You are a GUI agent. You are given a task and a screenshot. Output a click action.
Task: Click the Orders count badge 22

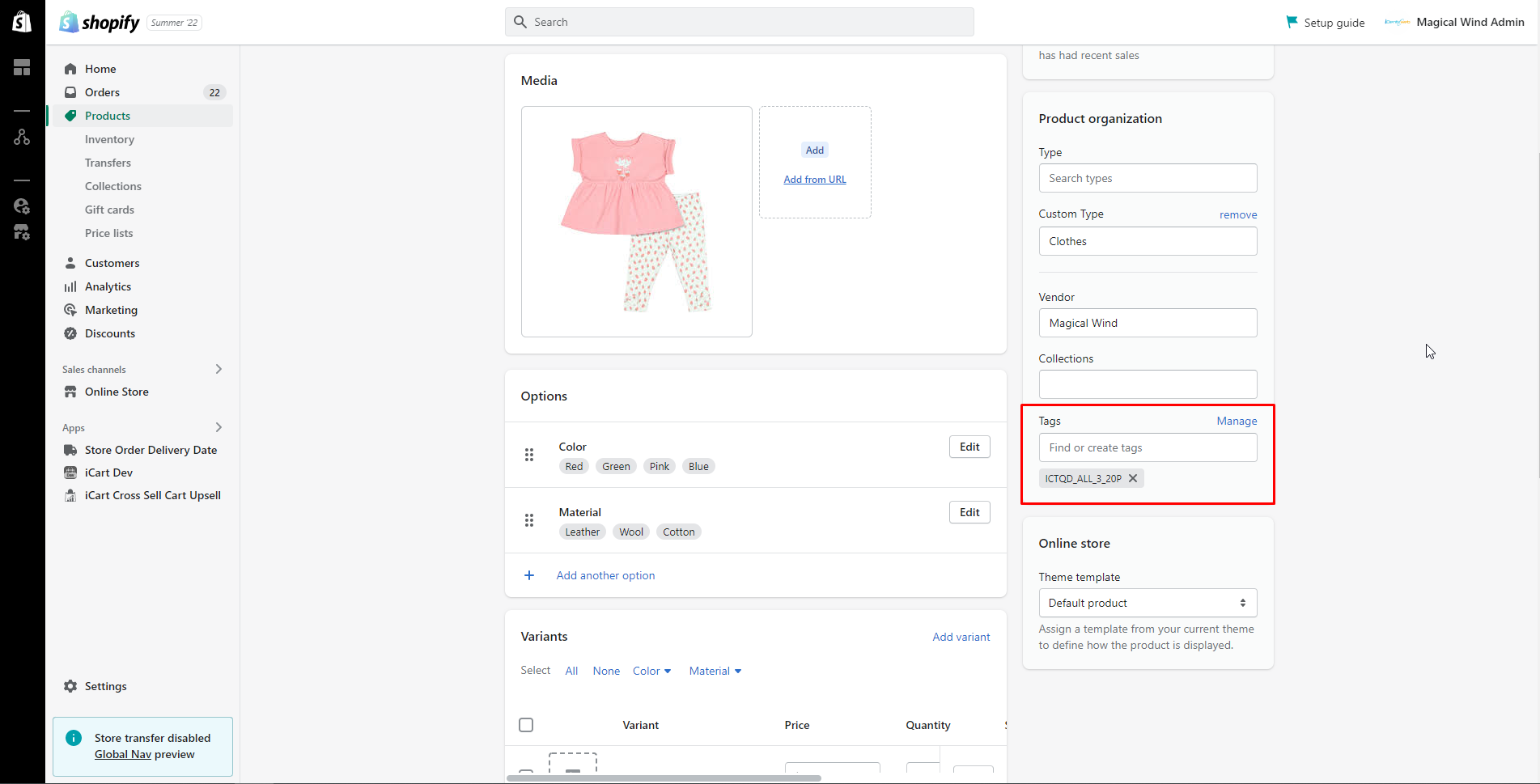pyautogui.click(x=214, y=92)
